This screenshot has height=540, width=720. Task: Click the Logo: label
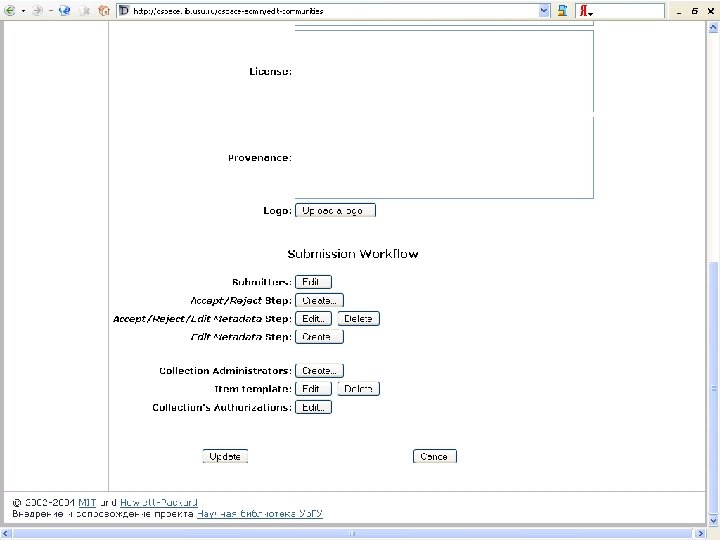pyautogui.click(x=277, y=211)
